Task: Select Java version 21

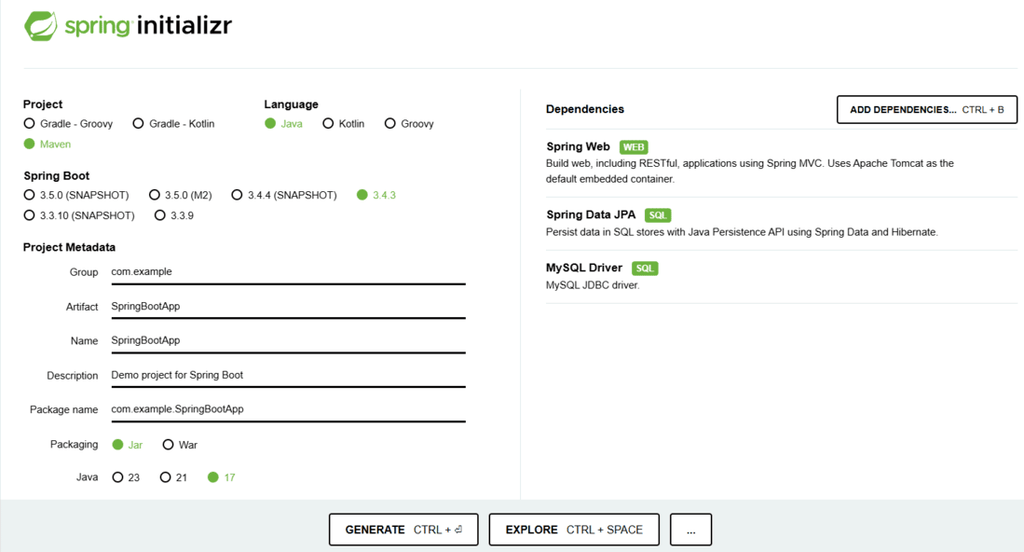Action: pos(174,478)
